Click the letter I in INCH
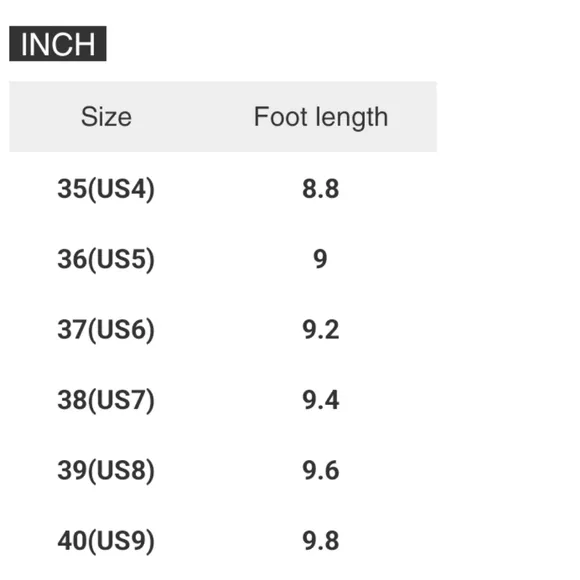Viewport: 580px width, 580px height. (x=24, y=44)
